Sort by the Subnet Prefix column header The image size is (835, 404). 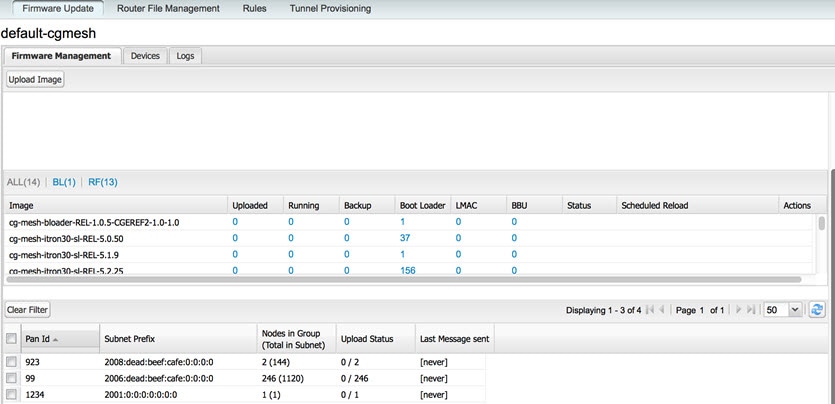tap(178, 339)
